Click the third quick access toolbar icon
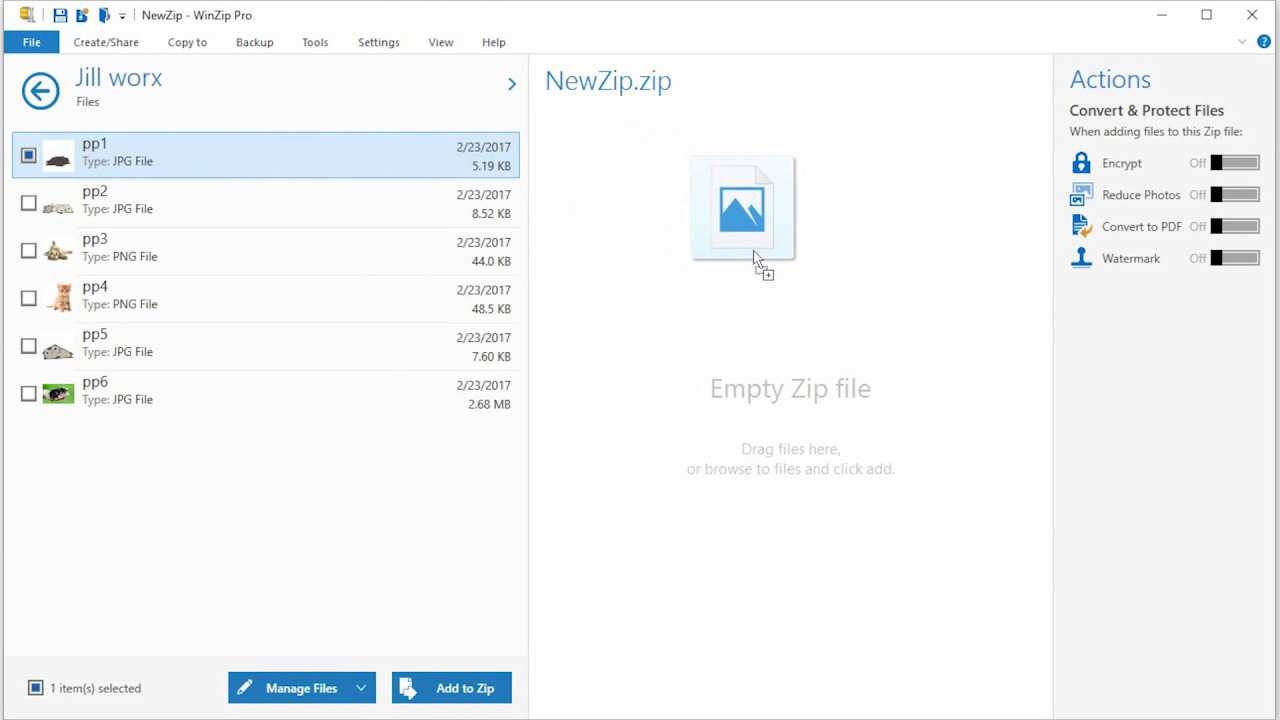This screenshot has width=1280, height=720. pos(104,15)
